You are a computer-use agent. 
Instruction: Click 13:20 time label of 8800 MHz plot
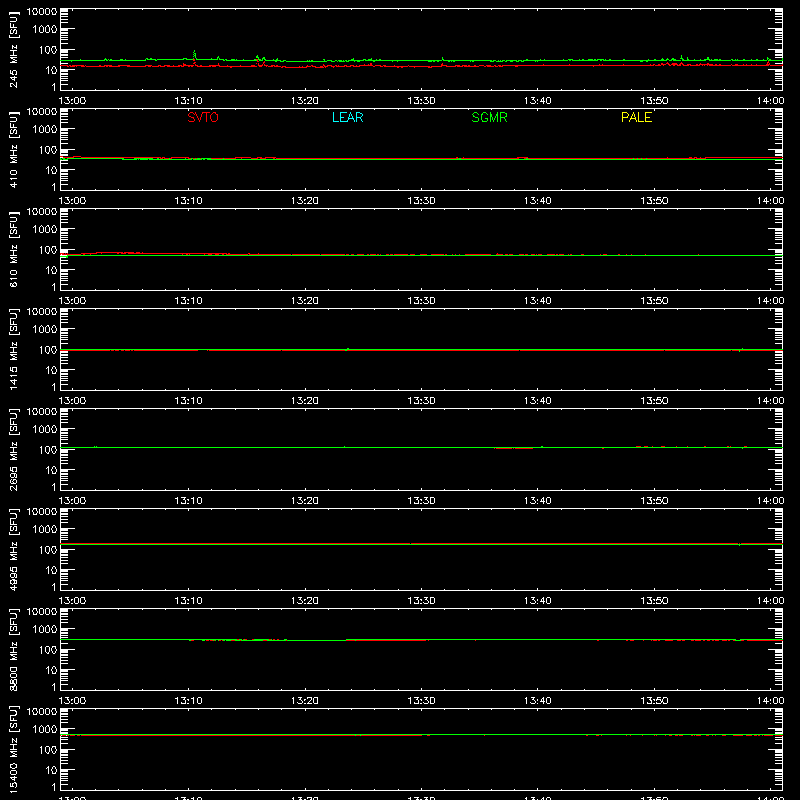305,701
